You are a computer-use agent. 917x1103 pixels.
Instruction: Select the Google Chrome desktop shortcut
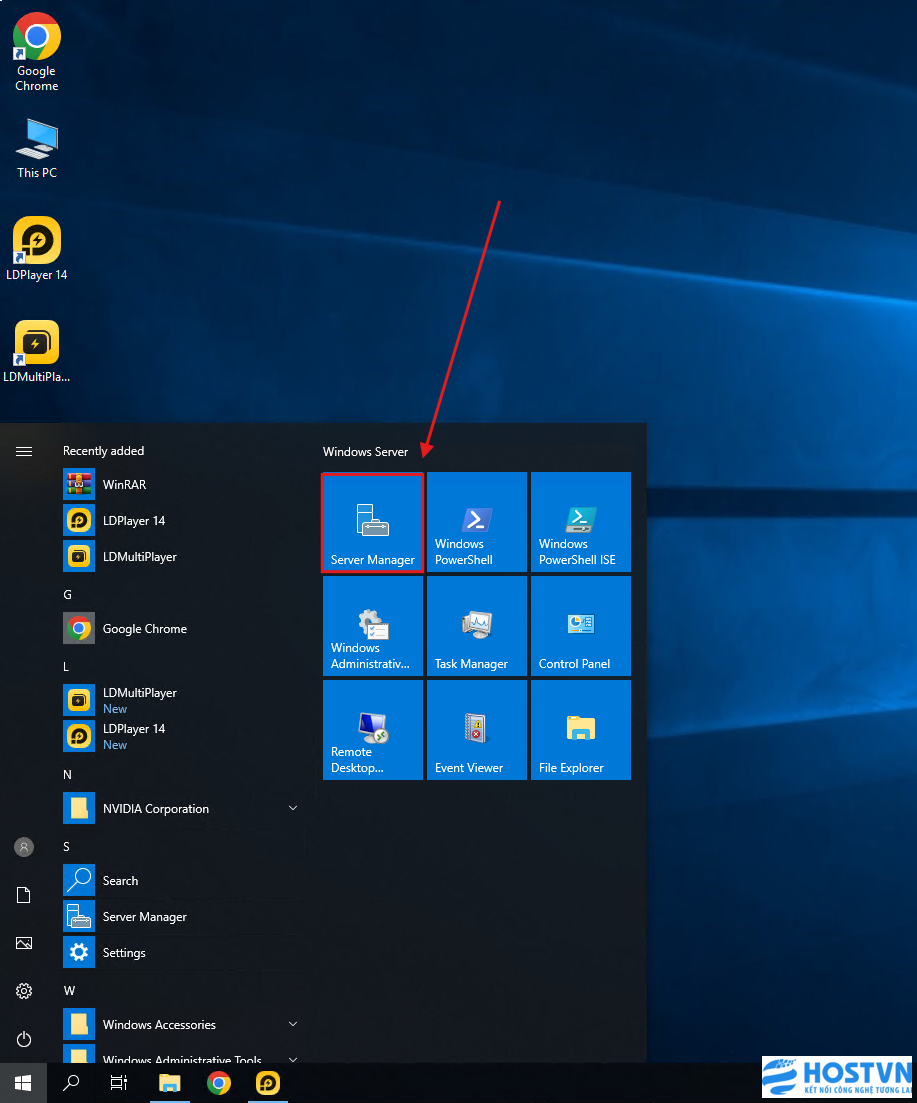tap(37, 53)
